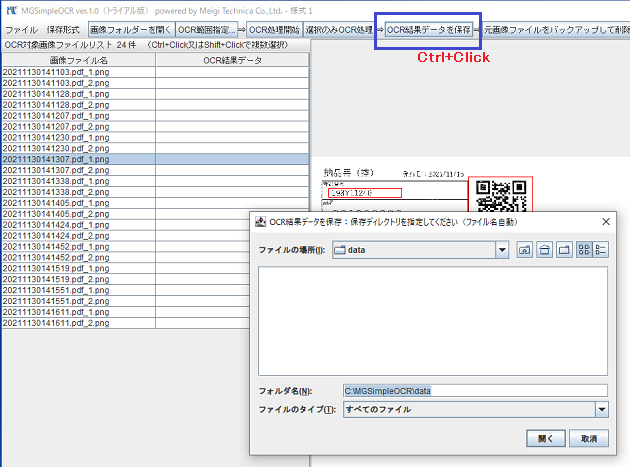
Task: Open the ファイル menu
Action: (x=21, y=30)
